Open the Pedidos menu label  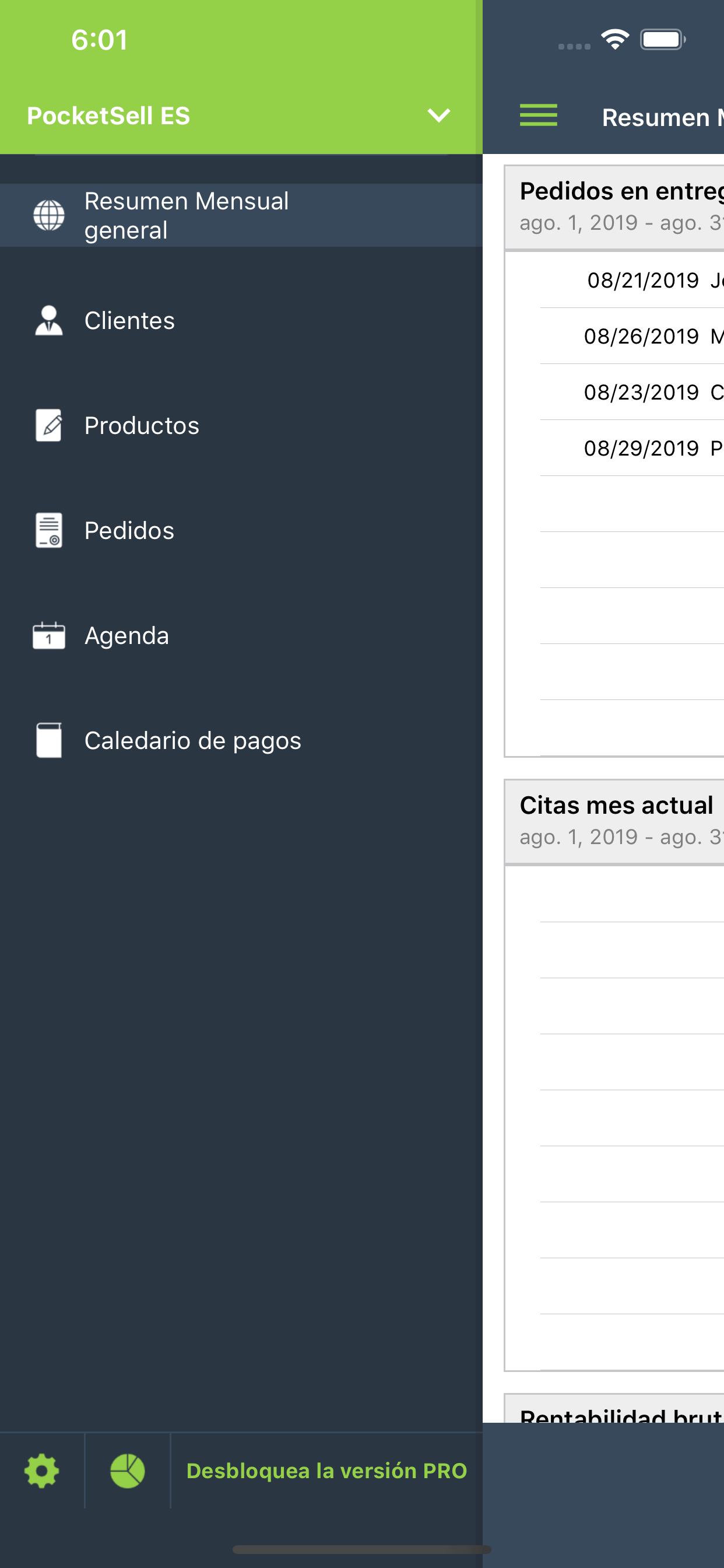pos(129,530)
